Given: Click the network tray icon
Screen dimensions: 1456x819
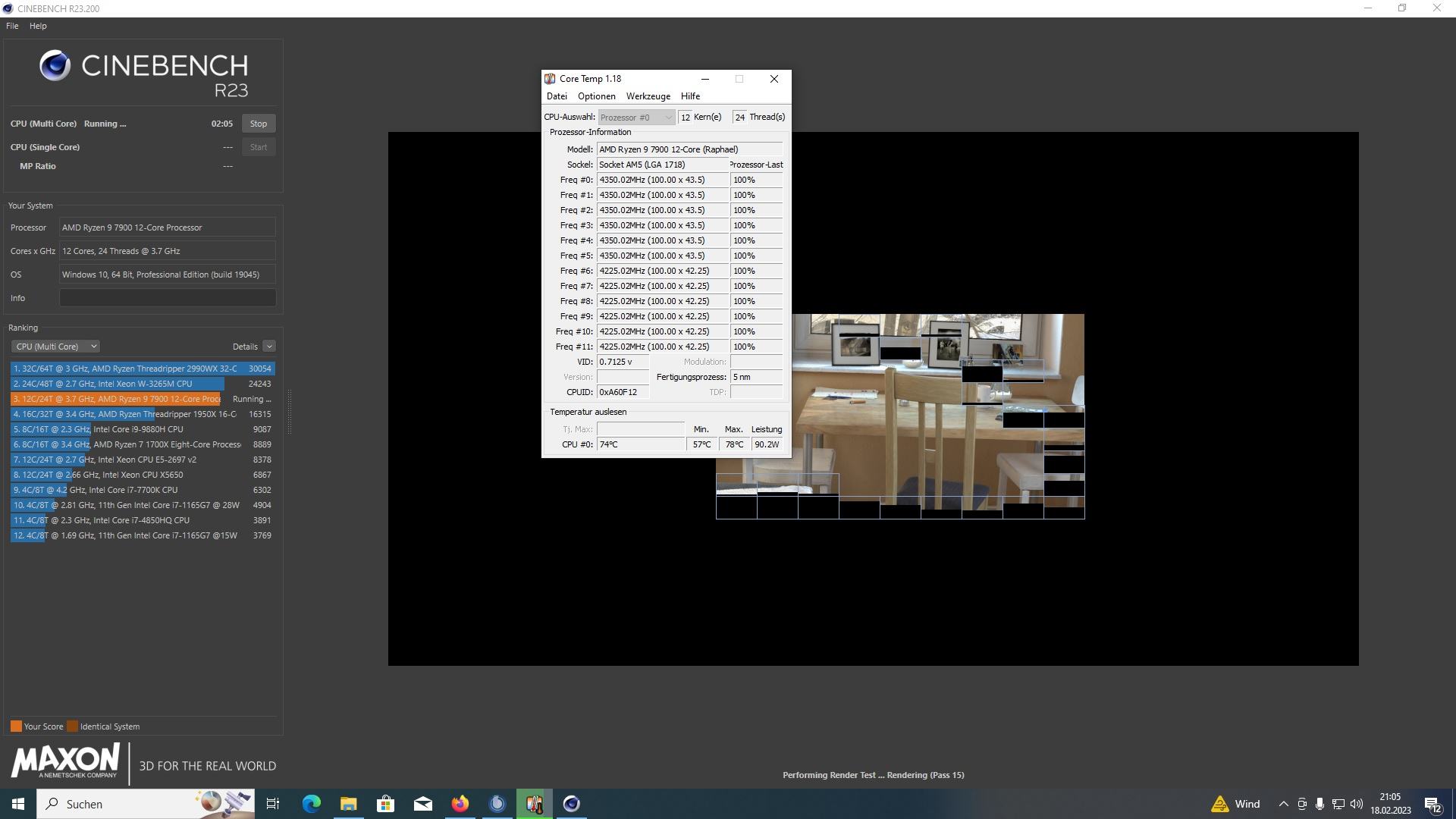Looking at the screenshot, I should tap(1338, 804).
